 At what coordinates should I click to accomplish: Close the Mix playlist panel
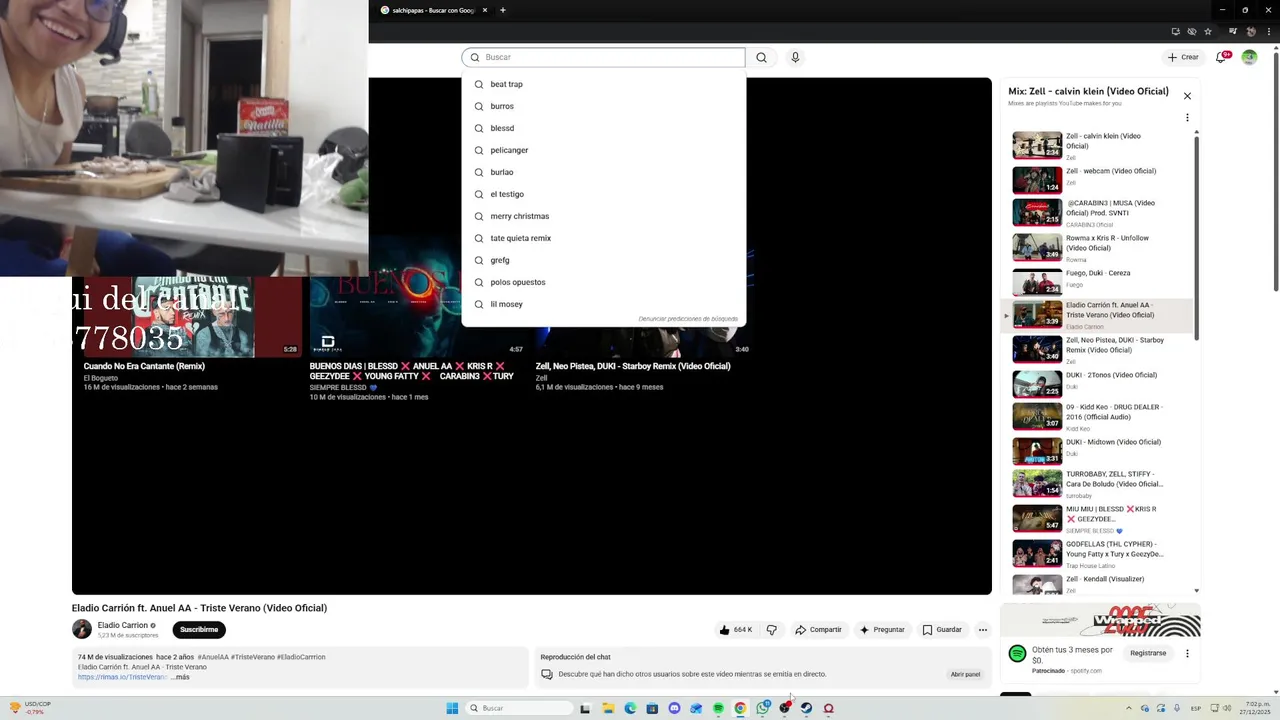click(1187, 96)
